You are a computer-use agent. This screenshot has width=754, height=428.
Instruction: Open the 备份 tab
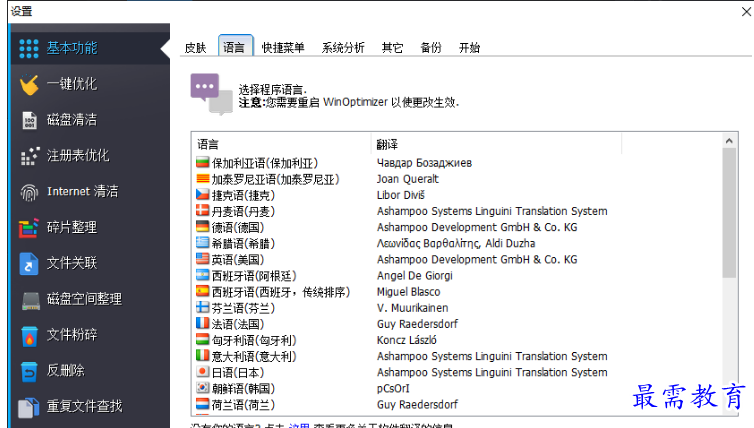[x=431, y=48]
